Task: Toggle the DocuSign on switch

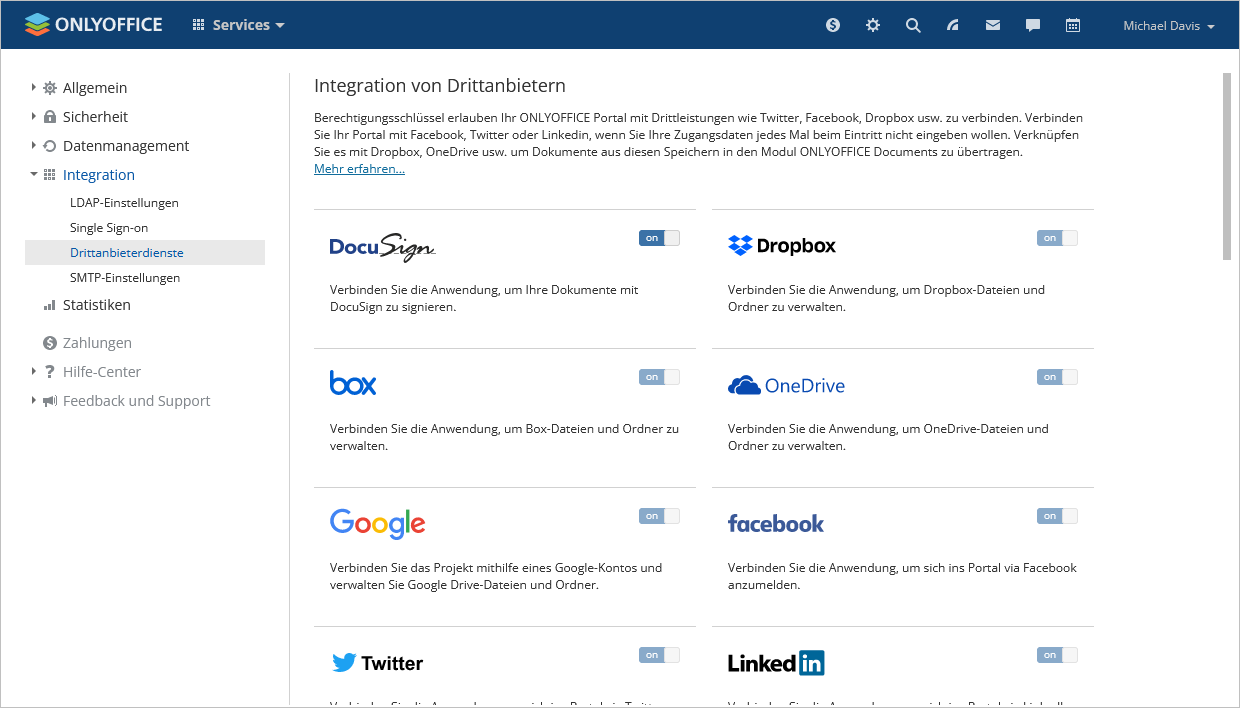Action: tap(659, 238)
